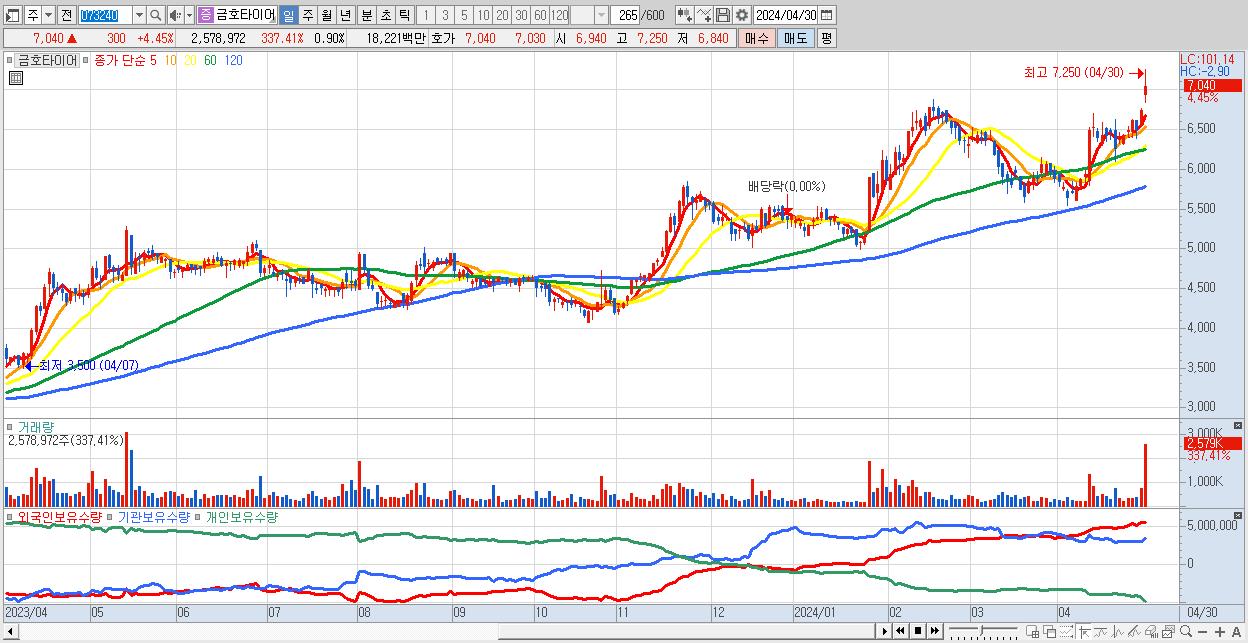The width and height of the screenshot is (1248, 643).
Task: Choose the 10 interval button
Action: [483, 15]
